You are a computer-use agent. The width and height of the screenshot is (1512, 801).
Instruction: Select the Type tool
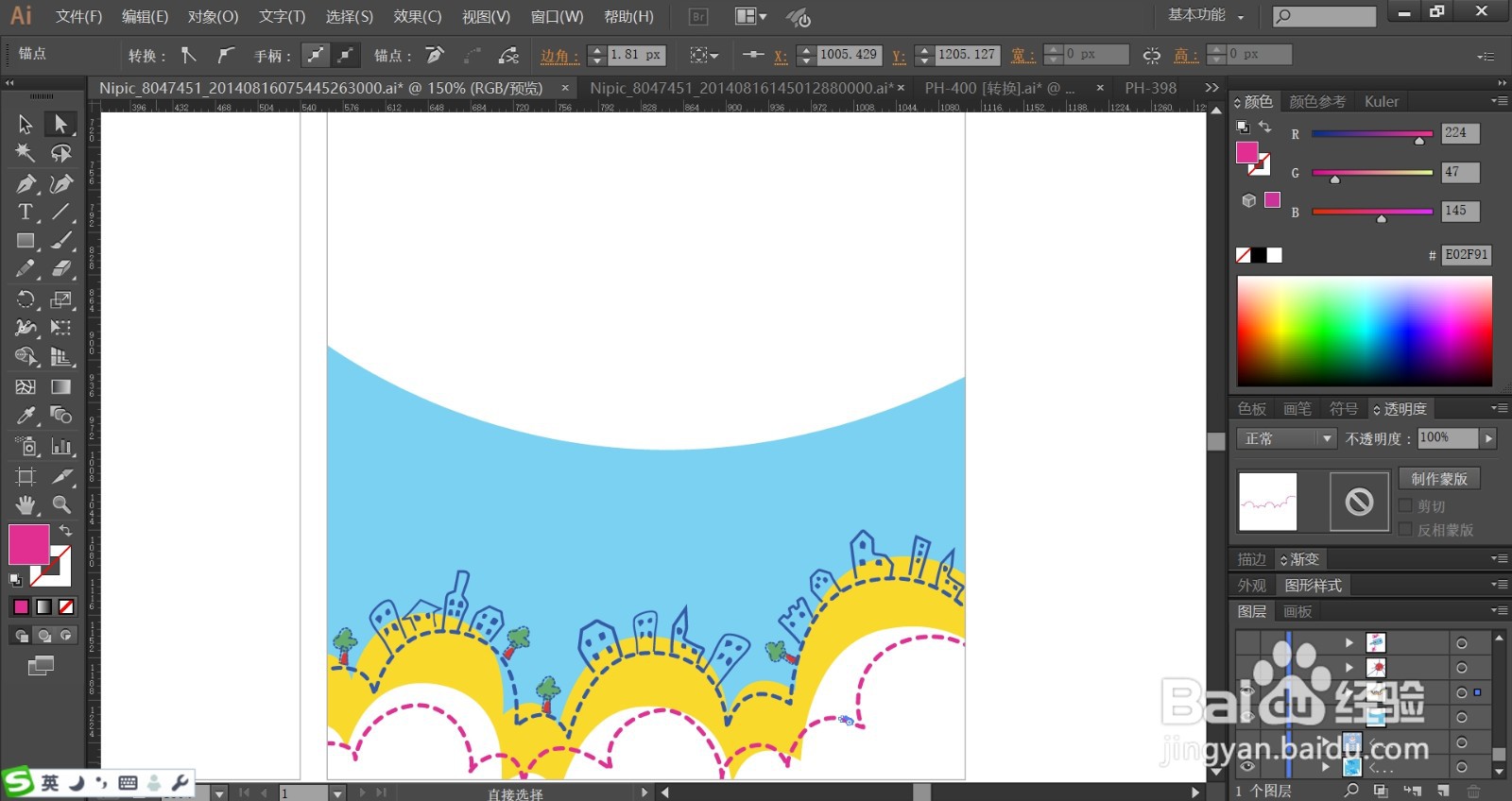pos(26,213)
